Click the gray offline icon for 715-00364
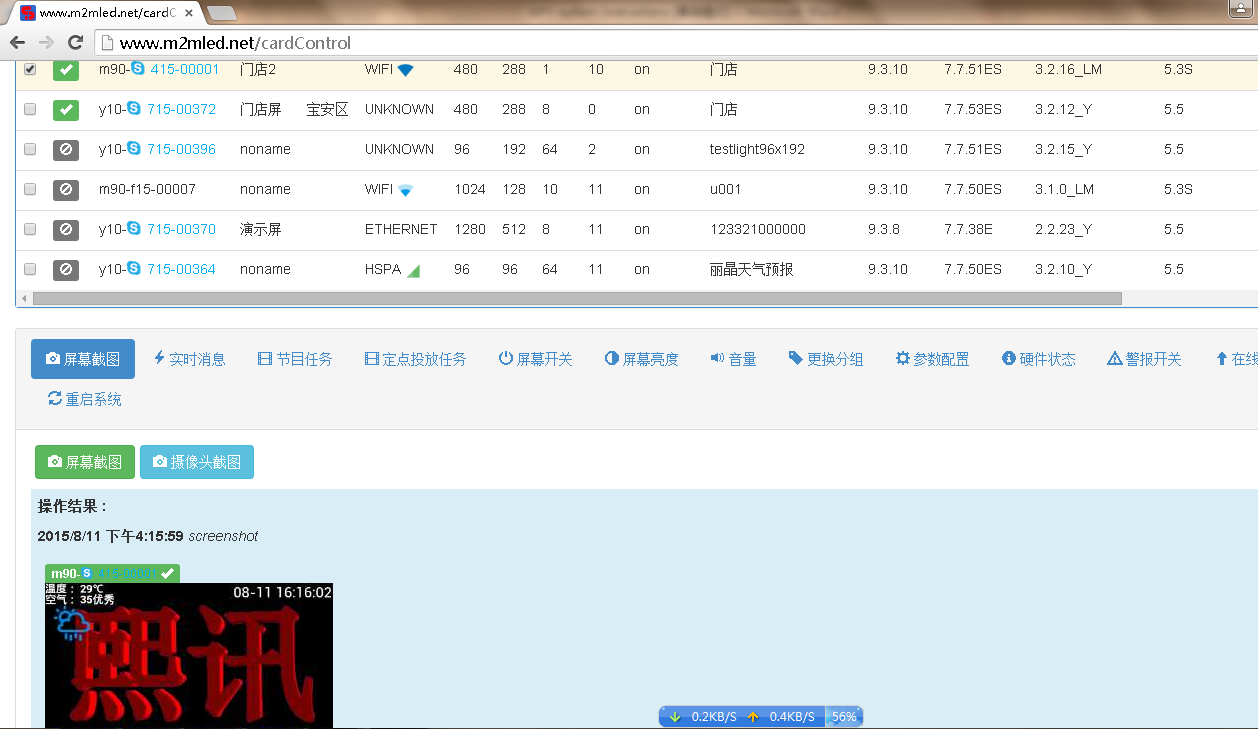 [x=66, y=270]
